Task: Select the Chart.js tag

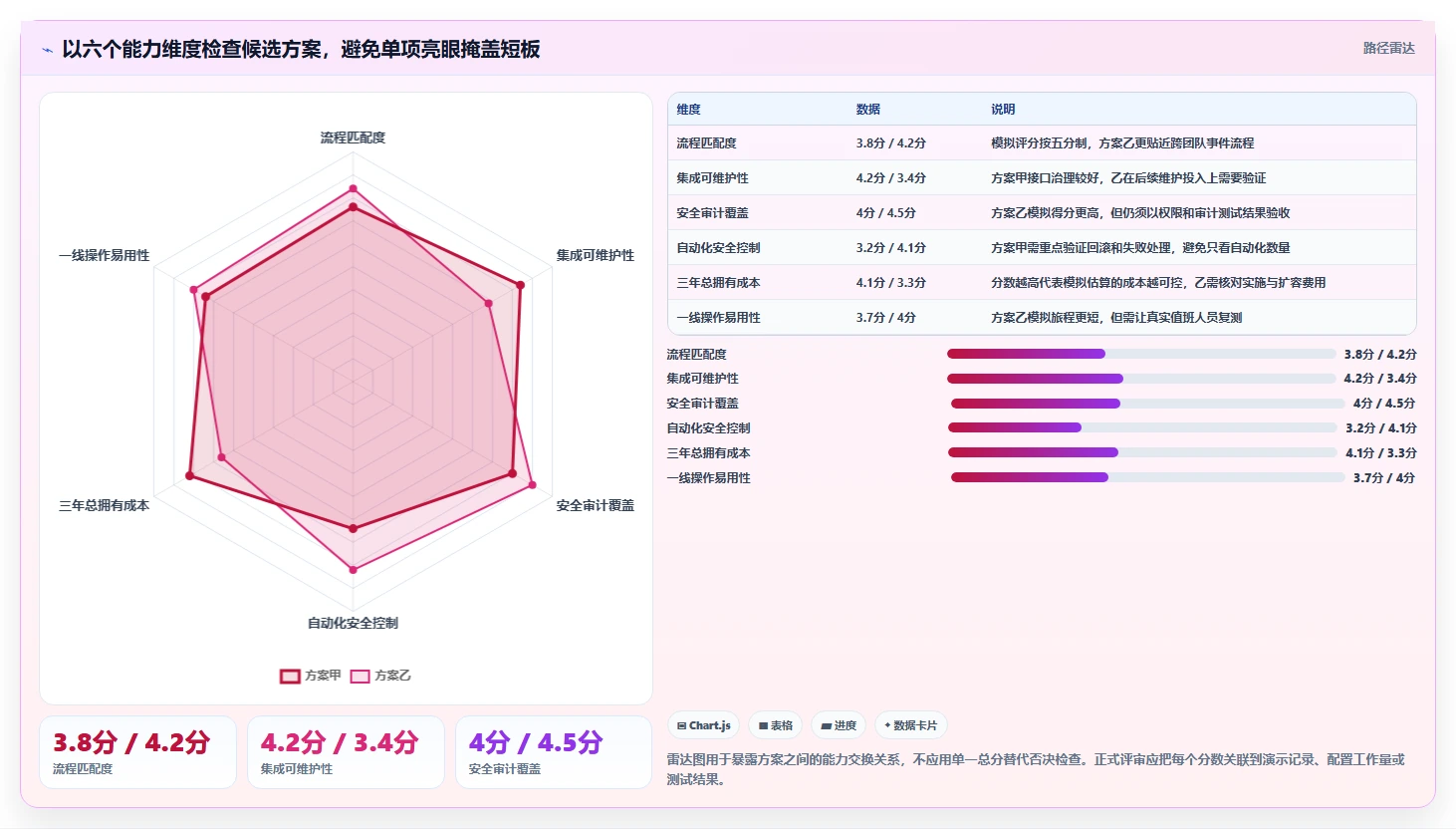Action: pyautogui.click(x=704, y=725)
